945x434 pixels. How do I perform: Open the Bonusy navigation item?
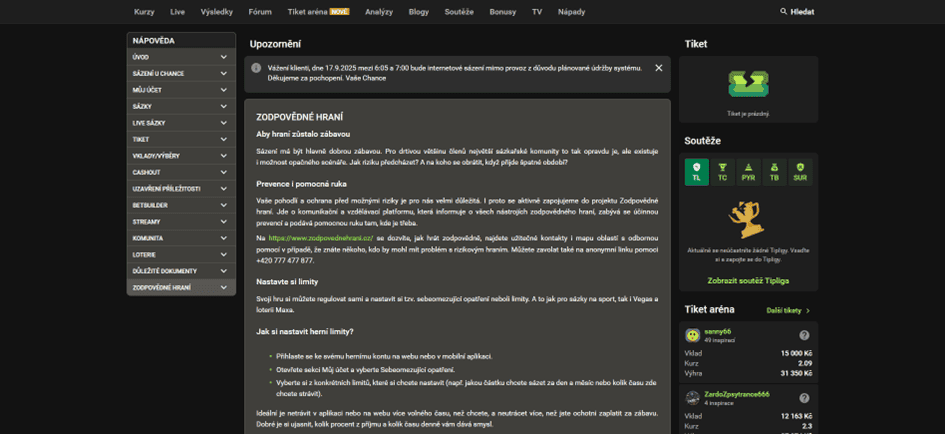503,11
